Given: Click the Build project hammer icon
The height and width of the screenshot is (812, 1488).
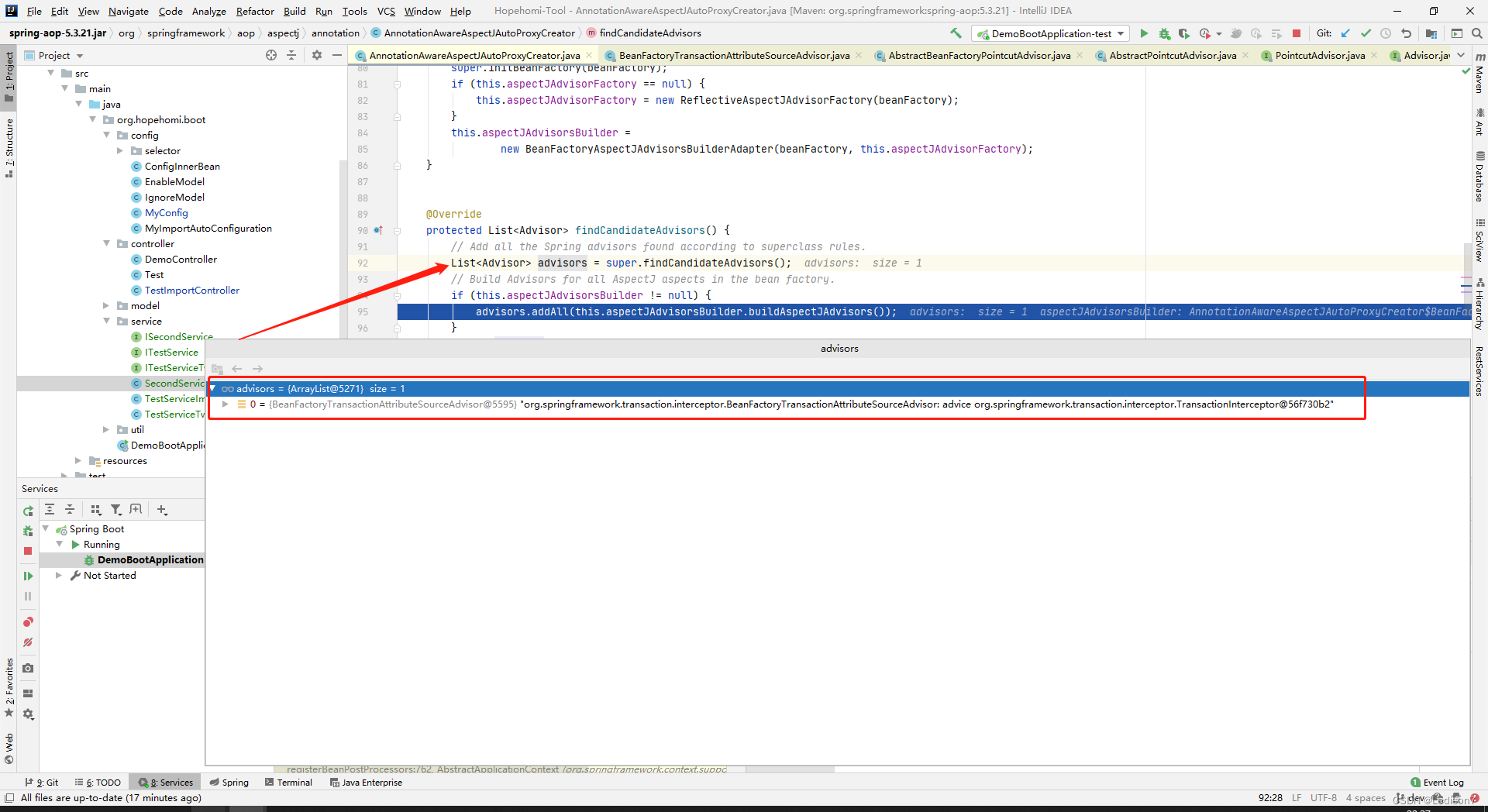Looking at the screenshot, I should [956, 33].
